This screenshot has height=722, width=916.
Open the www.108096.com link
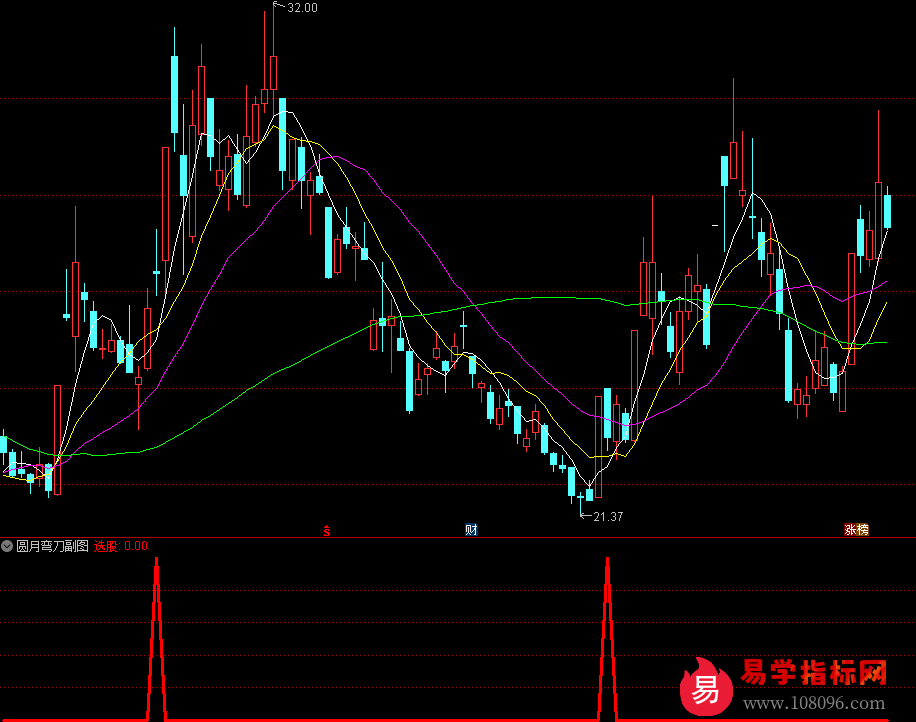click(814, 702)
